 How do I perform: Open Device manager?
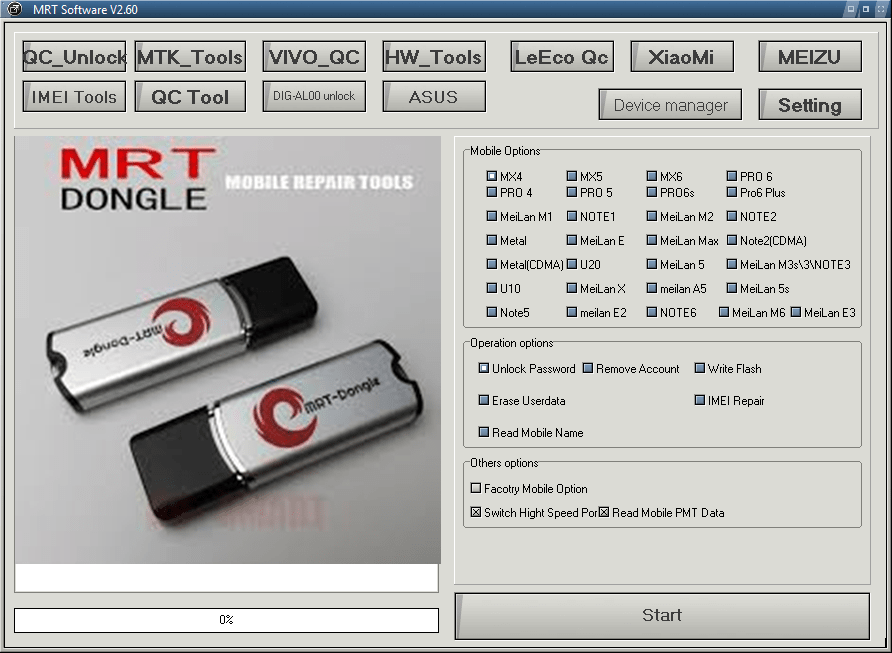(670, 104)
